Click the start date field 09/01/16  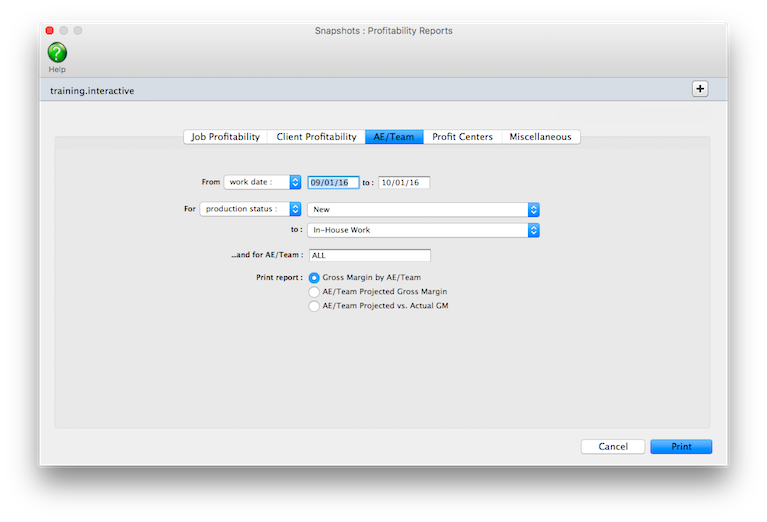333,183
